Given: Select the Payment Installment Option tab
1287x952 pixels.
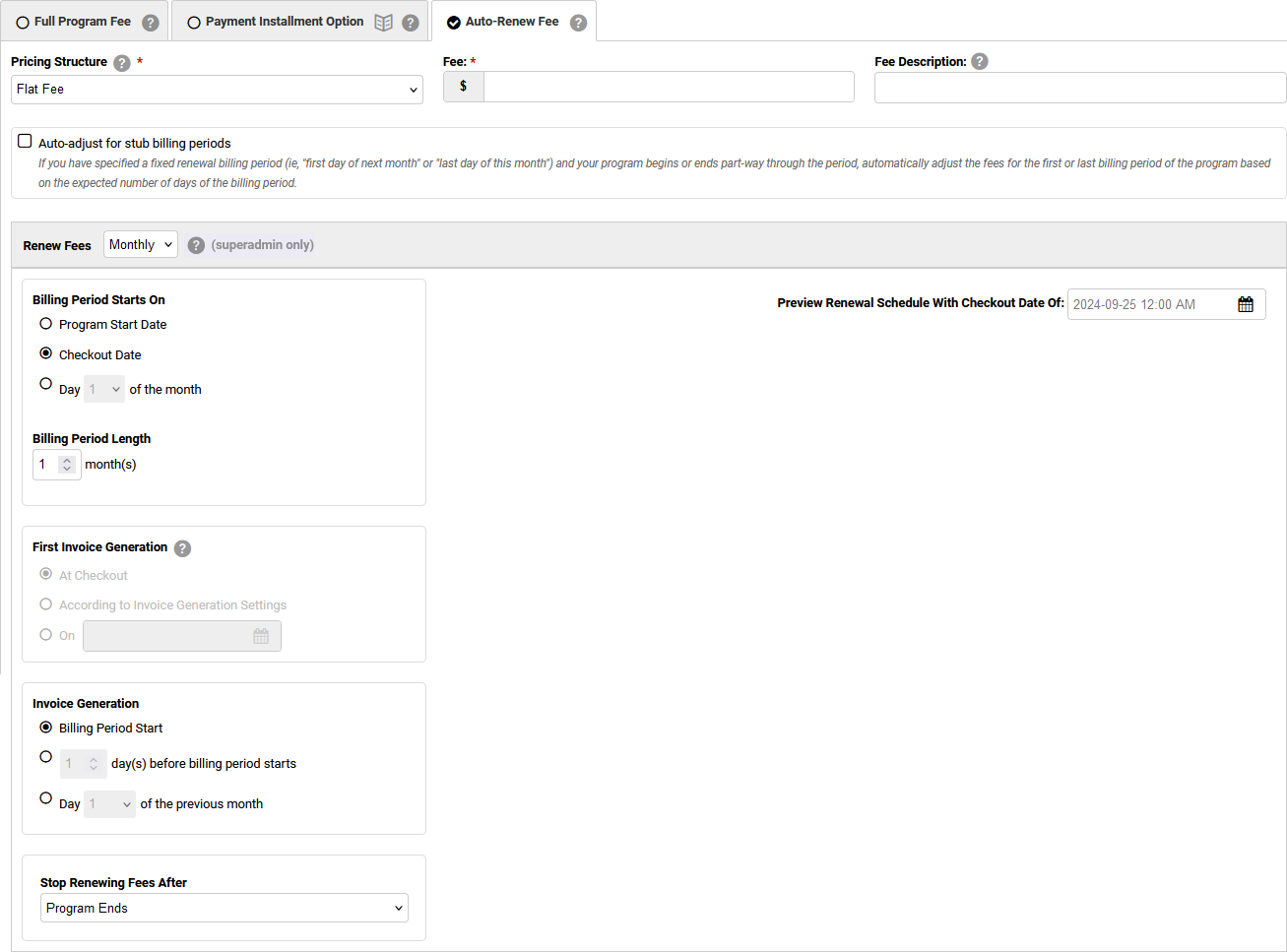Looking at the screenshot, I should pyautogui.click(x=286, y=20).
